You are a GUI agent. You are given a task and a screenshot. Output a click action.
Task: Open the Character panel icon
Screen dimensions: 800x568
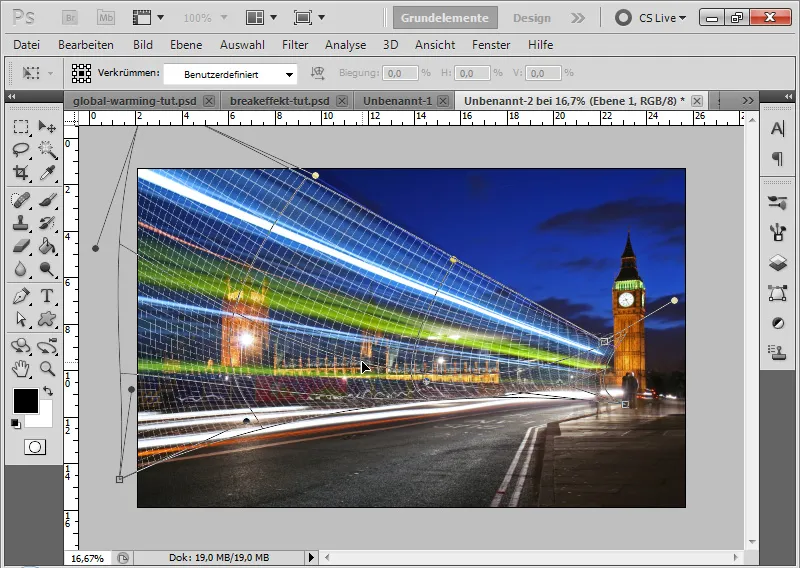[x=778, y=129]
